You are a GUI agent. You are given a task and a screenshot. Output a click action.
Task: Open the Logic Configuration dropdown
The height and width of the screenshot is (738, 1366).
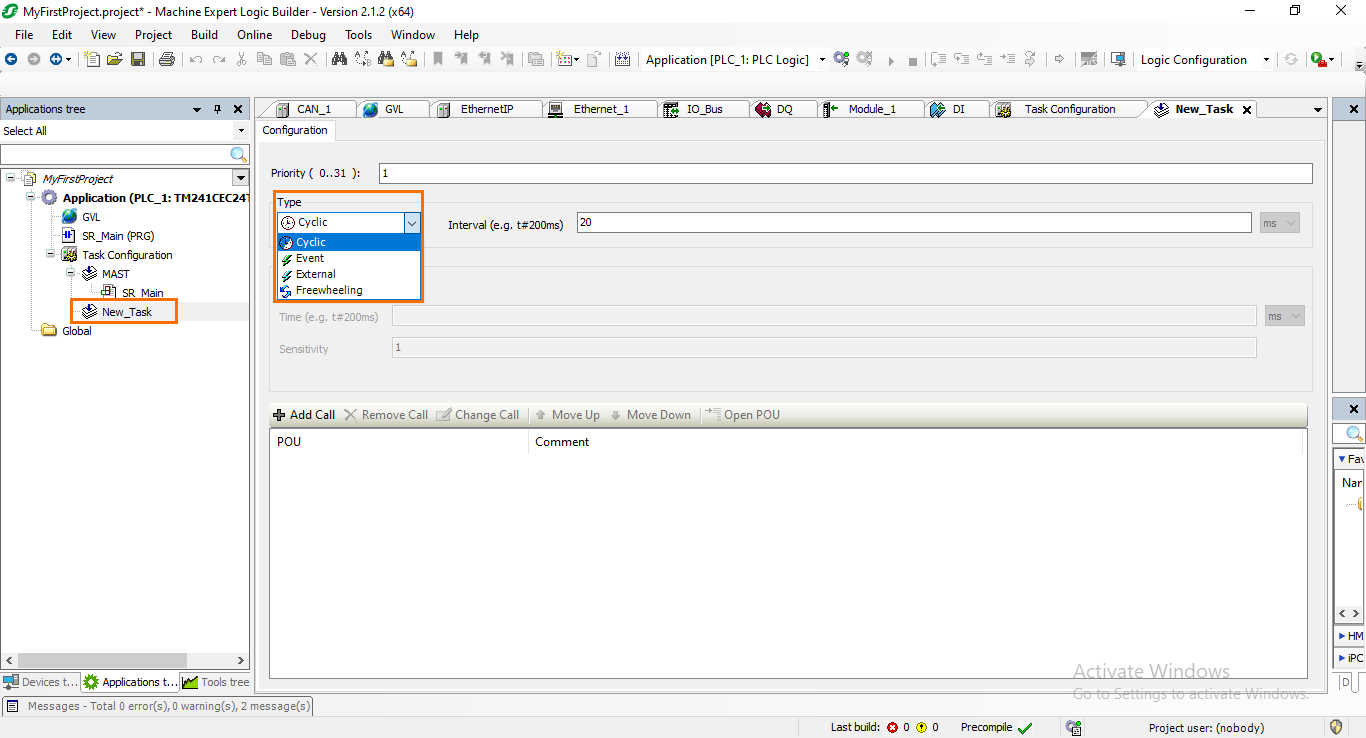[1266, 60]
